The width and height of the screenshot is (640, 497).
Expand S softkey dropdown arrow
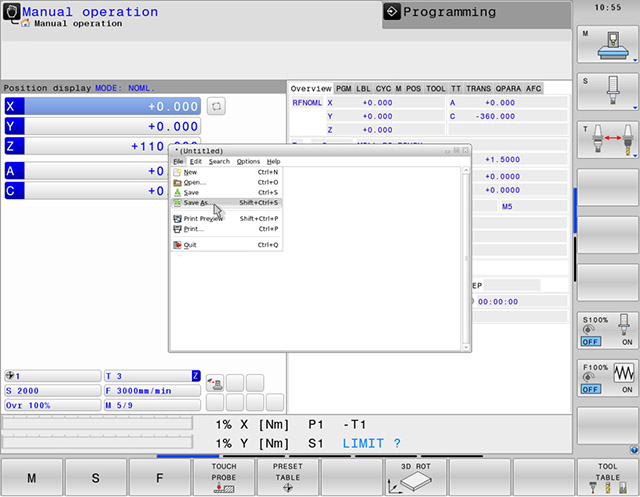point(635,108)
